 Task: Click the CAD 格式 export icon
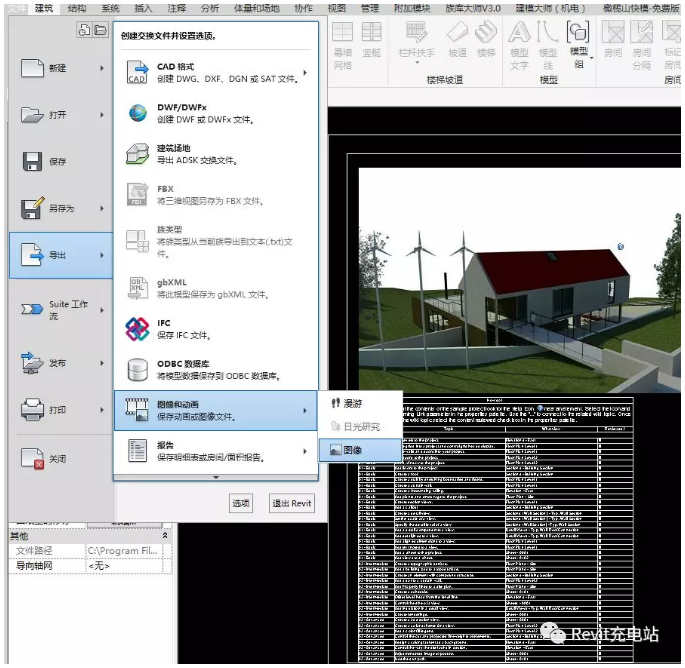(x=137, y=73)
